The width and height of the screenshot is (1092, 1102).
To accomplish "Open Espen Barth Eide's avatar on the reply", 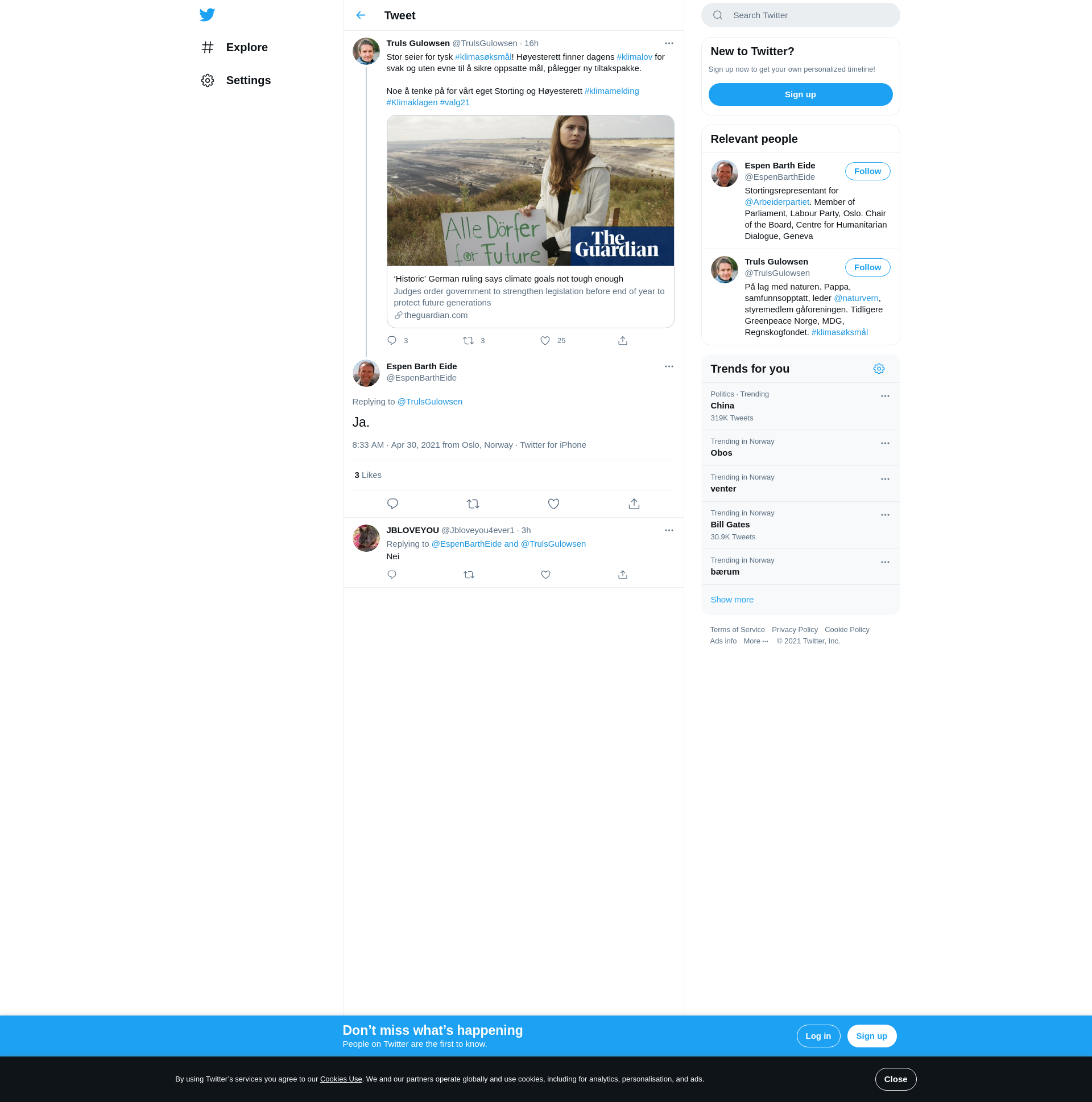I will [366, 374].
